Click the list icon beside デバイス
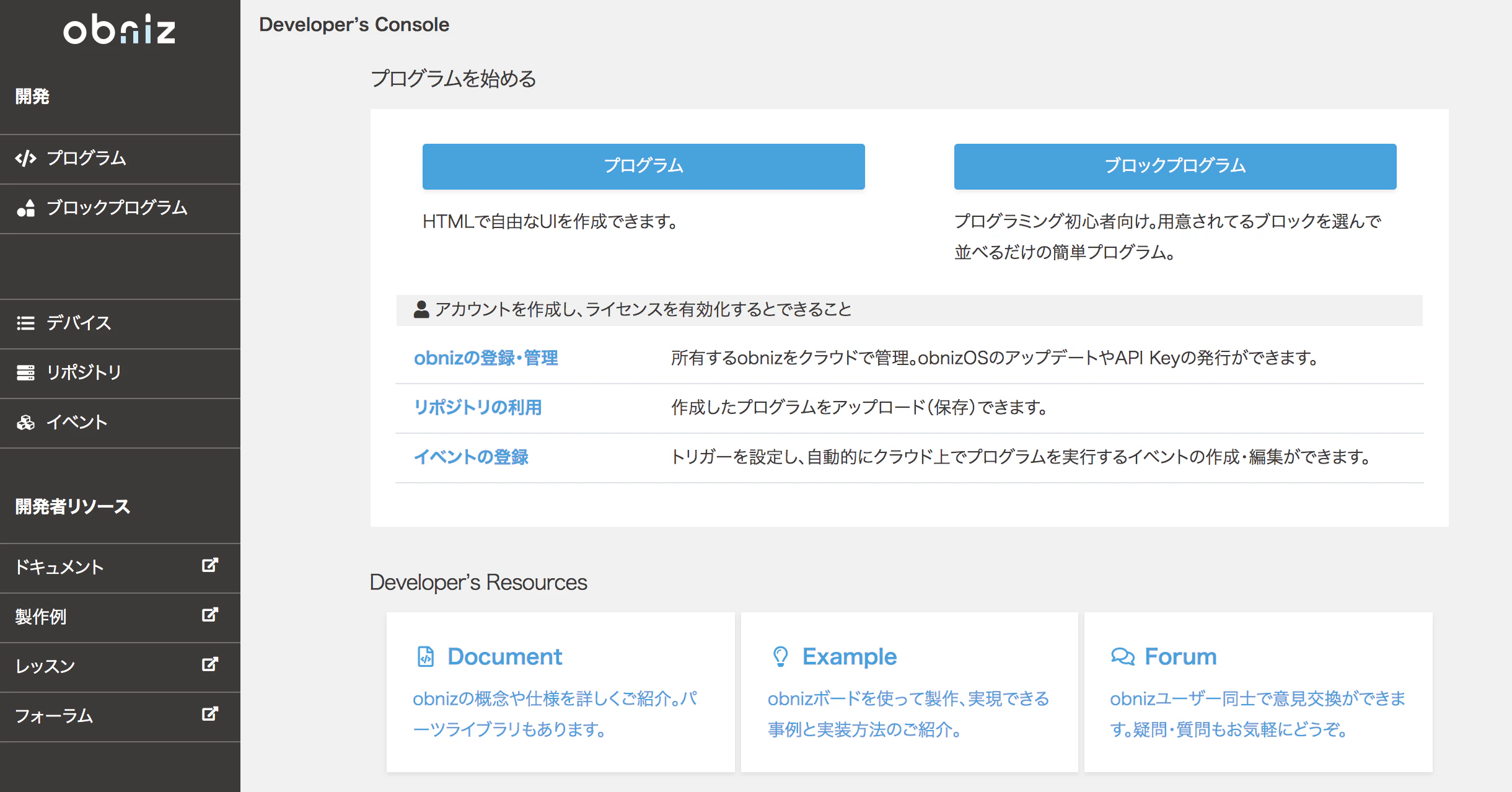Image resolution: width=1512 pixels, height=792 pixels. coord(25,323)
